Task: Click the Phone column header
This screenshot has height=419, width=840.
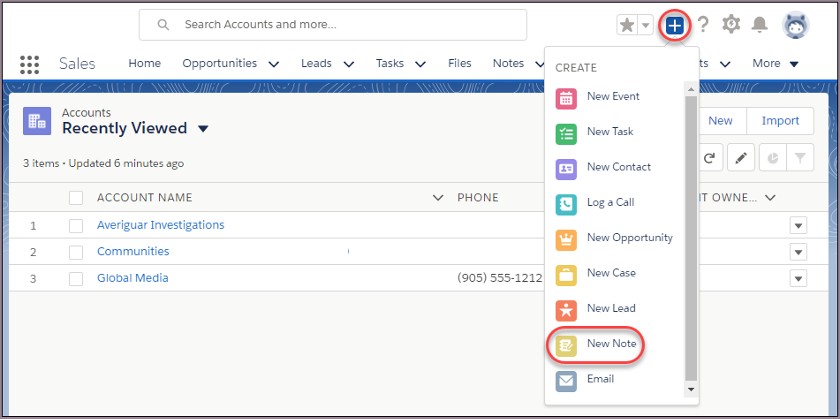Action: (478, 198)
